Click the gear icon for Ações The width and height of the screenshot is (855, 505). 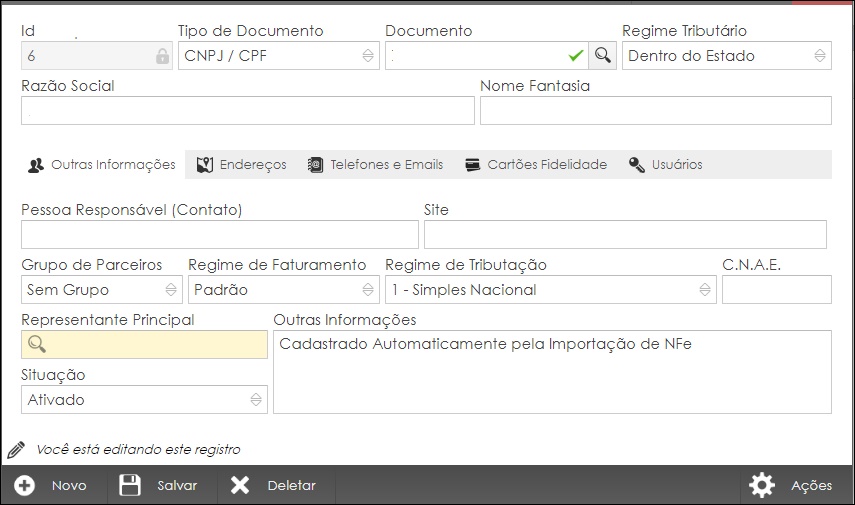(x=762, y=485)
